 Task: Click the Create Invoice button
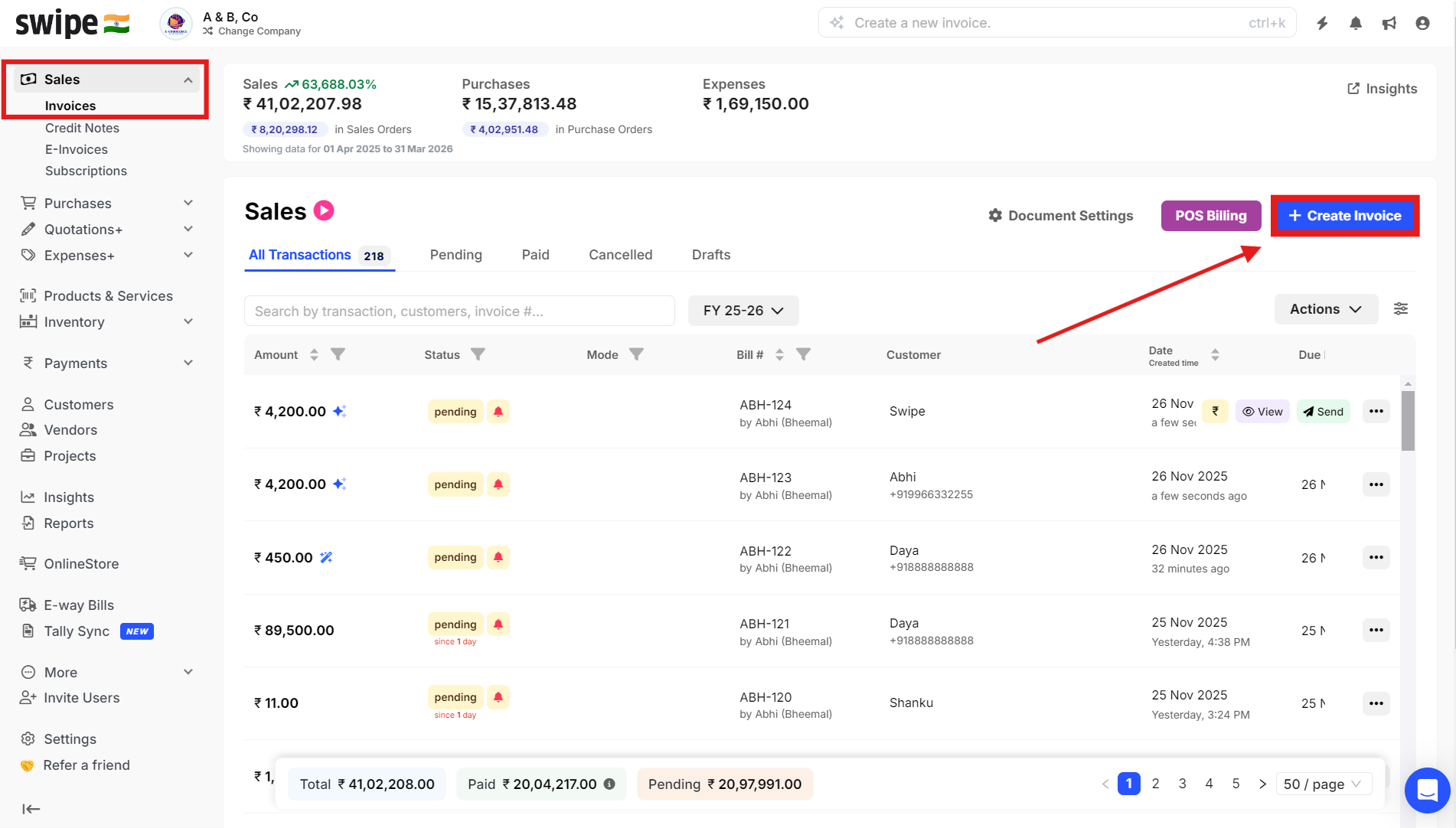click(1344, 216)
